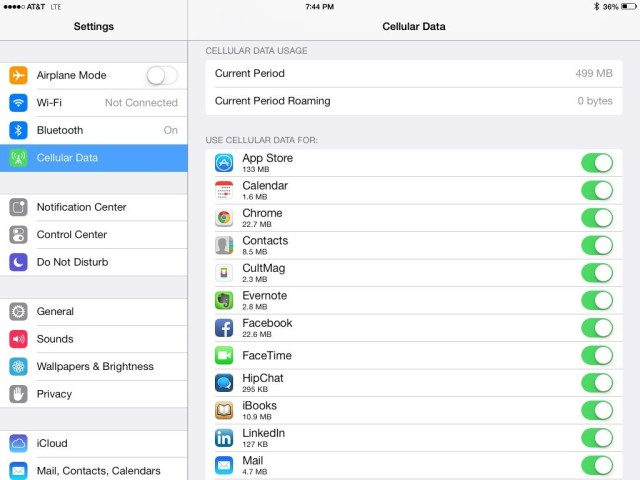Viewport: 640px width, 480px height.
Task: Tap the LinkedIn app icon
Action: 224,437
